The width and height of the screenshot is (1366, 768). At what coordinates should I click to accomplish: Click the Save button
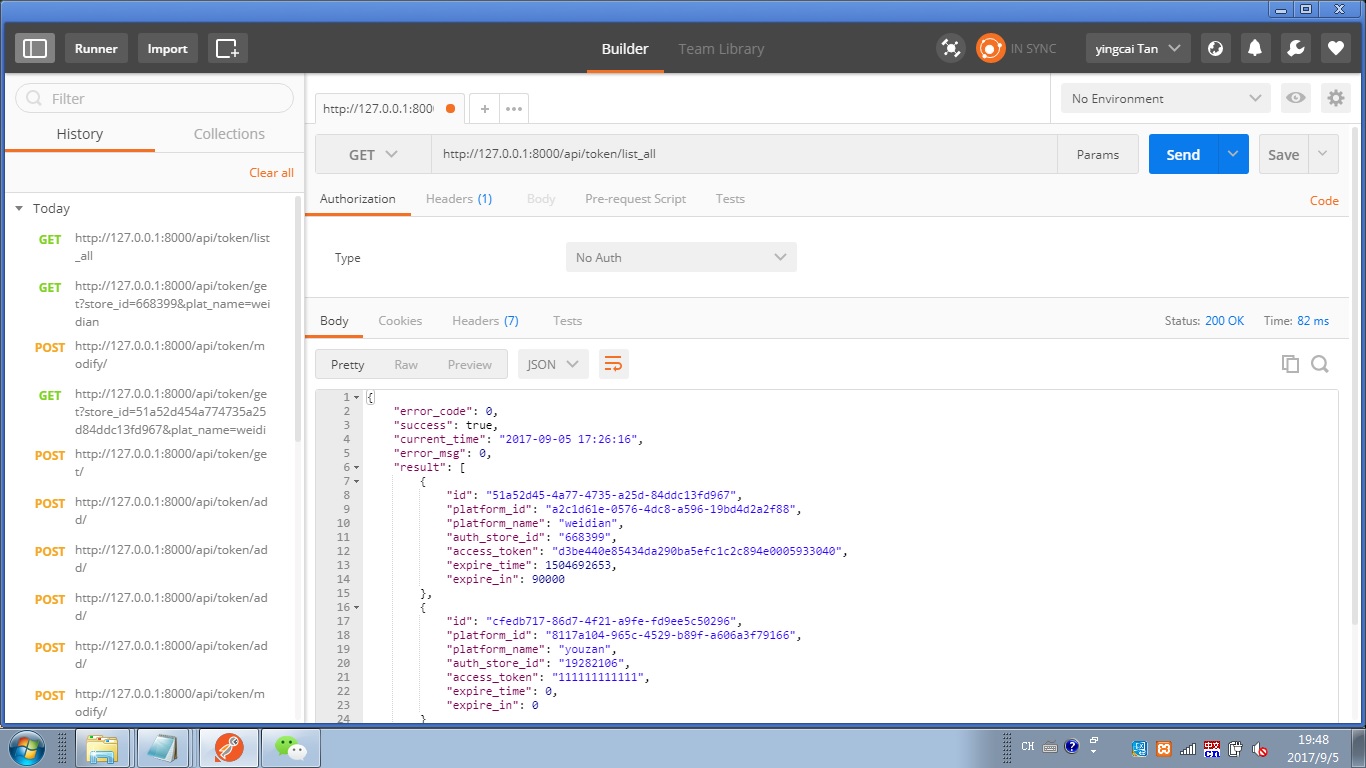[1283, 154]
